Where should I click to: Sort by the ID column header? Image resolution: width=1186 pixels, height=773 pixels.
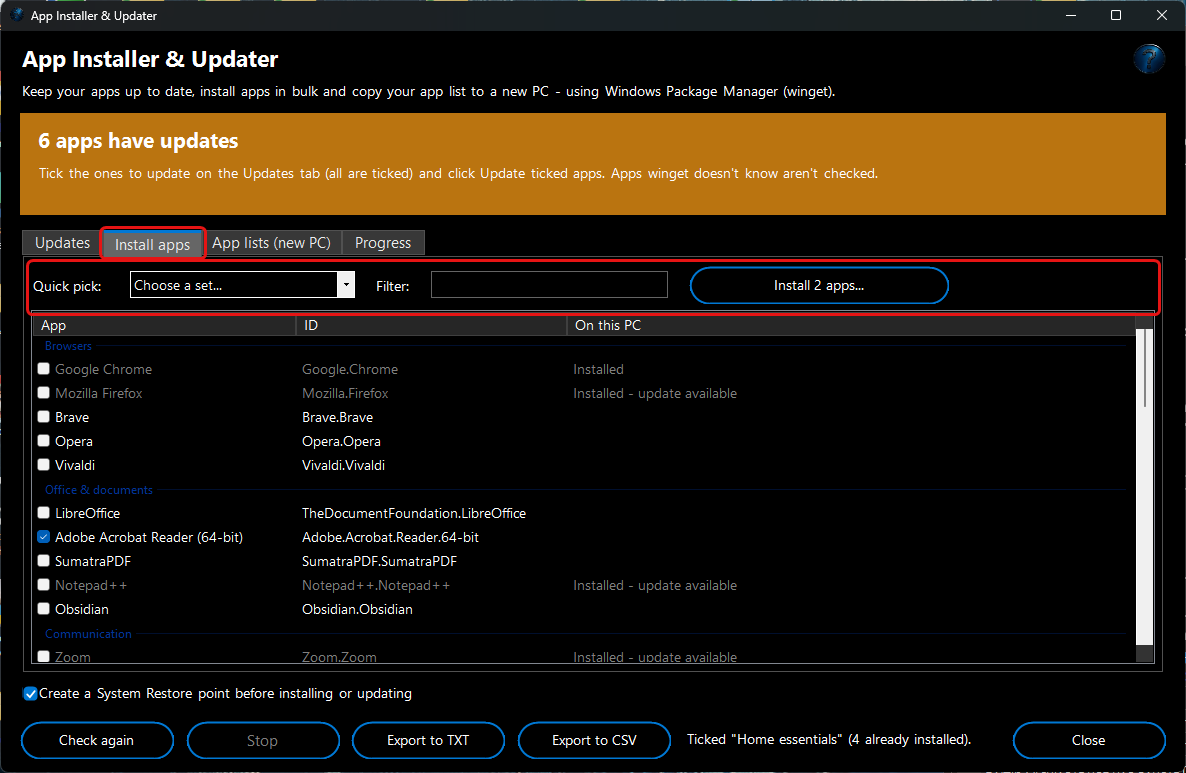click(431, 325)
